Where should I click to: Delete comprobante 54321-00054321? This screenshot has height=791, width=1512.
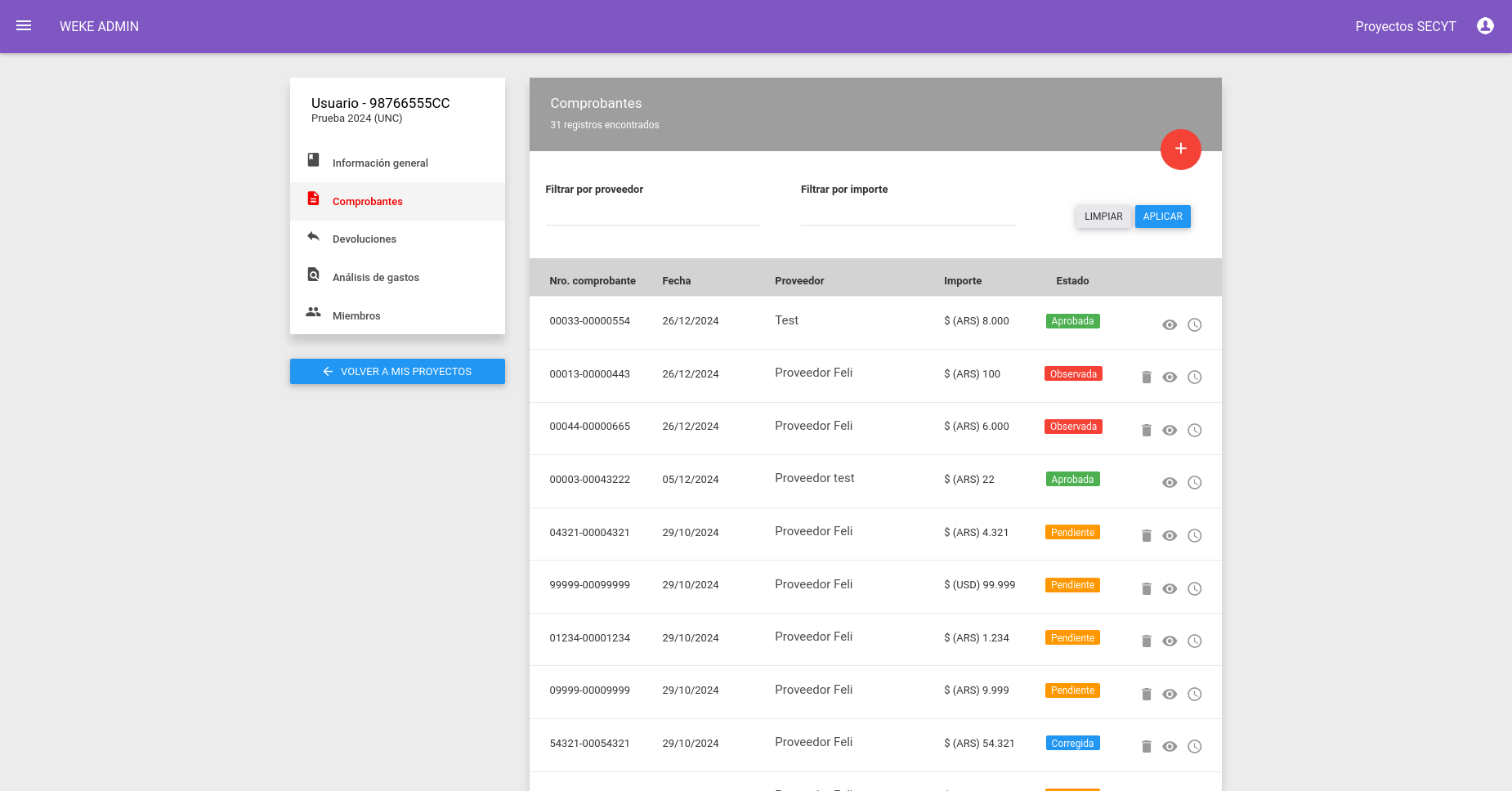point(1146,747)
